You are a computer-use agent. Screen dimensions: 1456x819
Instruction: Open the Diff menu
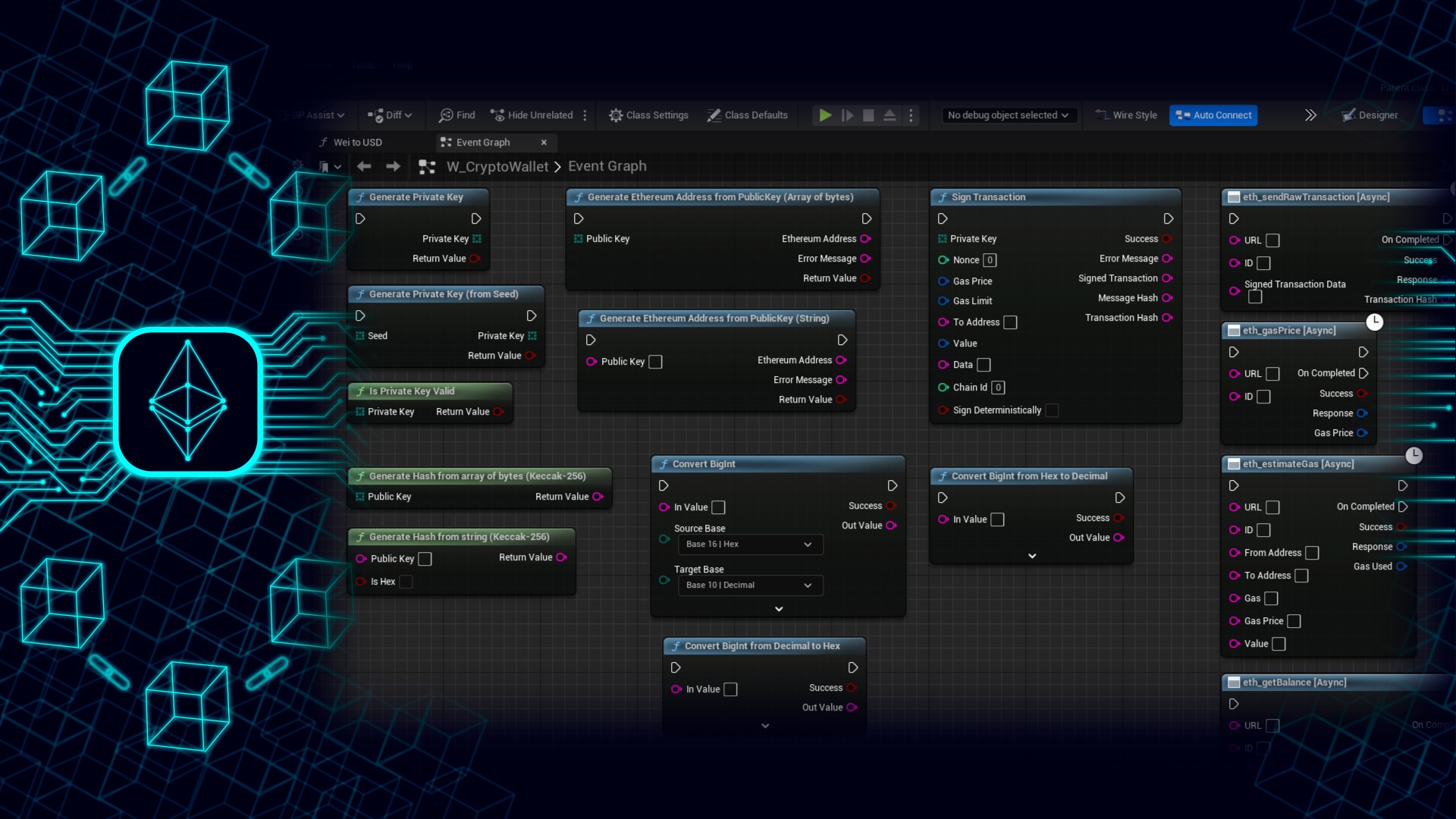[391, 115]
